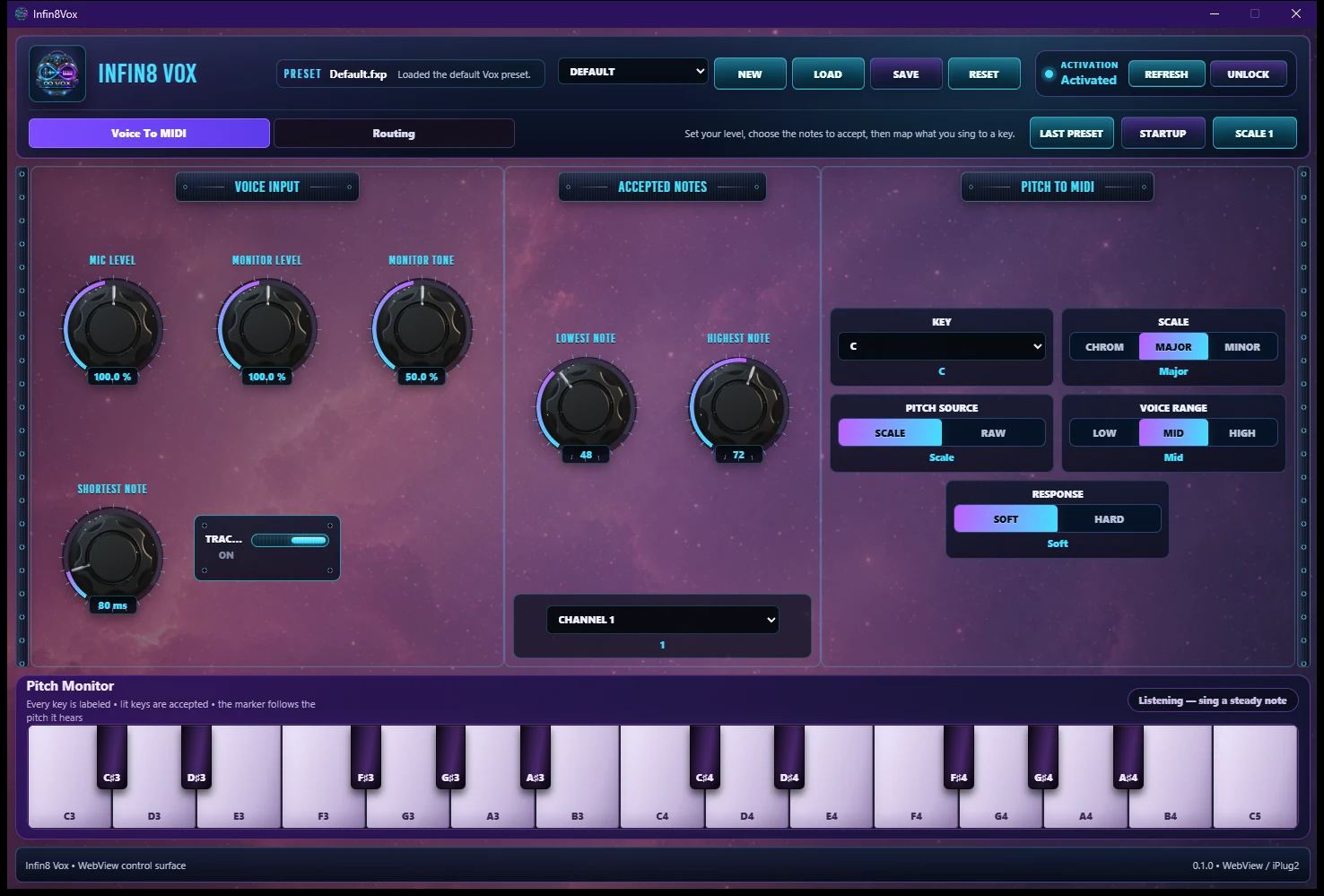This screenshot has width=1324, height=896.
Task: Click the D#4 black piano key
Action: 789,756
